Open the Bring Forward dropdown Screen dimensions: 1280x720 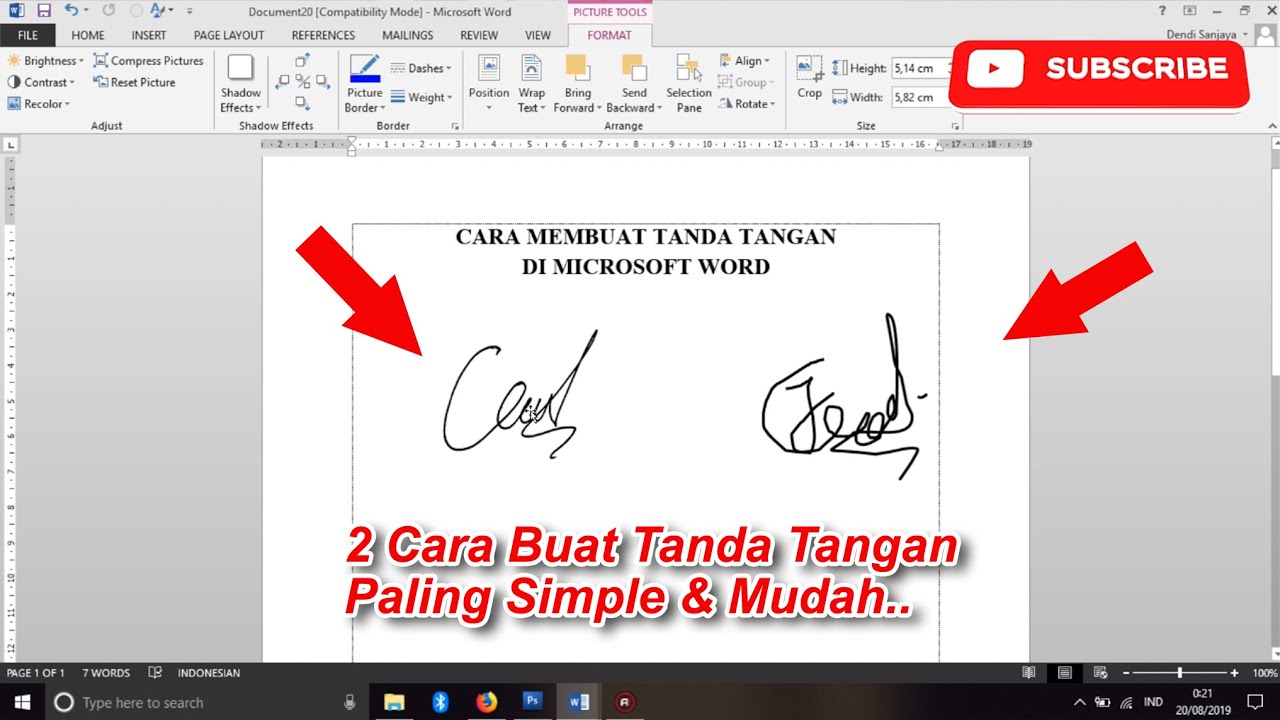[x=578, y=84]
